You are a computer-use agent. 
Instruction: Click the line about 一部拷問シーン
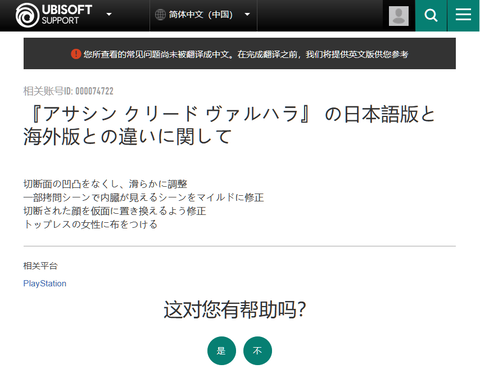(143, 198)
